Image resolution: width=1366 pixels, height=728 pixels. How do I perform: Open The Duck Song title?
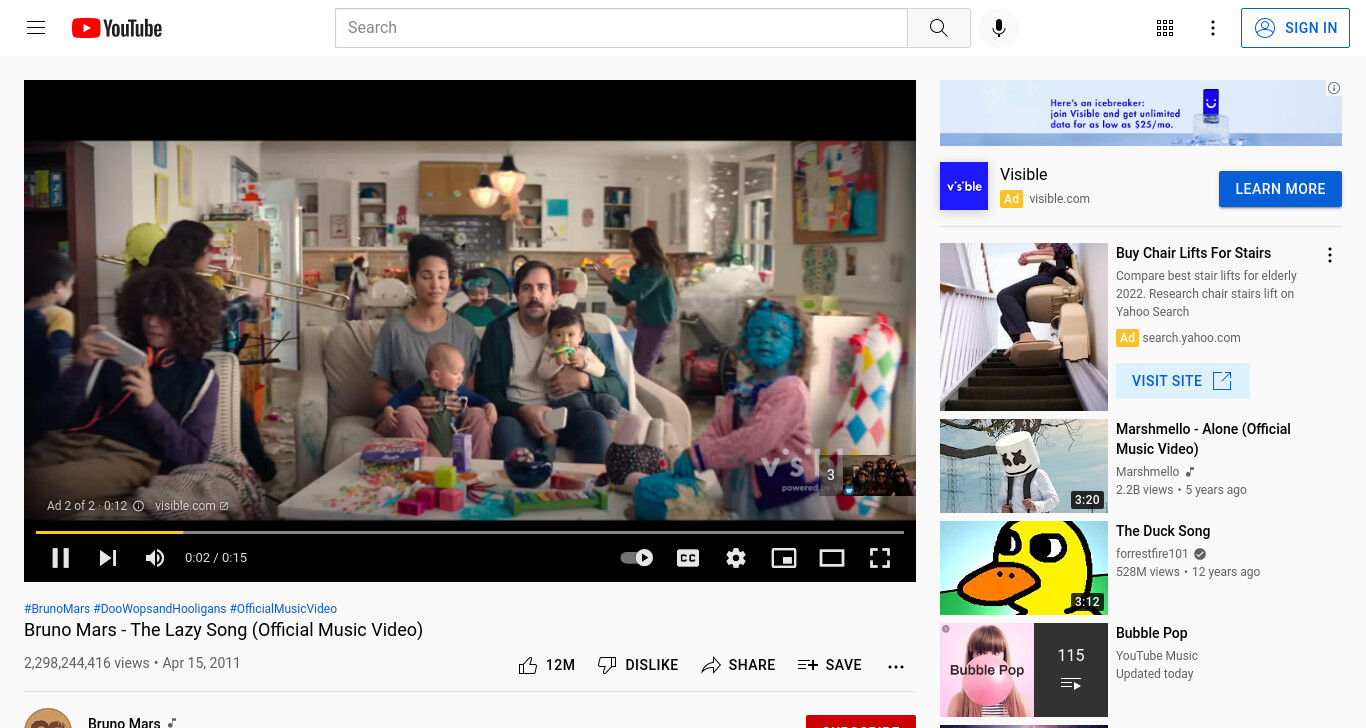coord(1163,531)
